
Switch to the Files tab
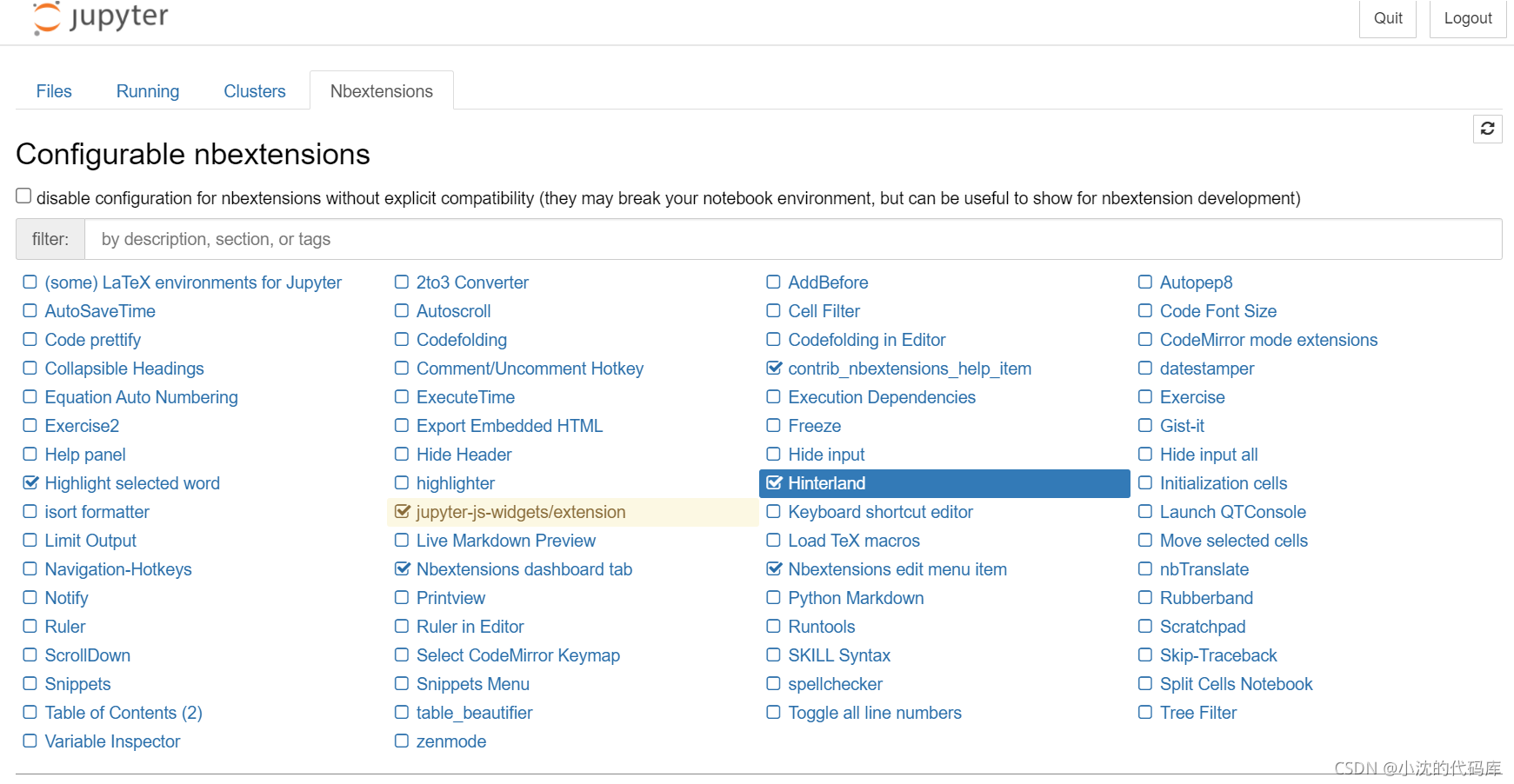click(54, 91)
